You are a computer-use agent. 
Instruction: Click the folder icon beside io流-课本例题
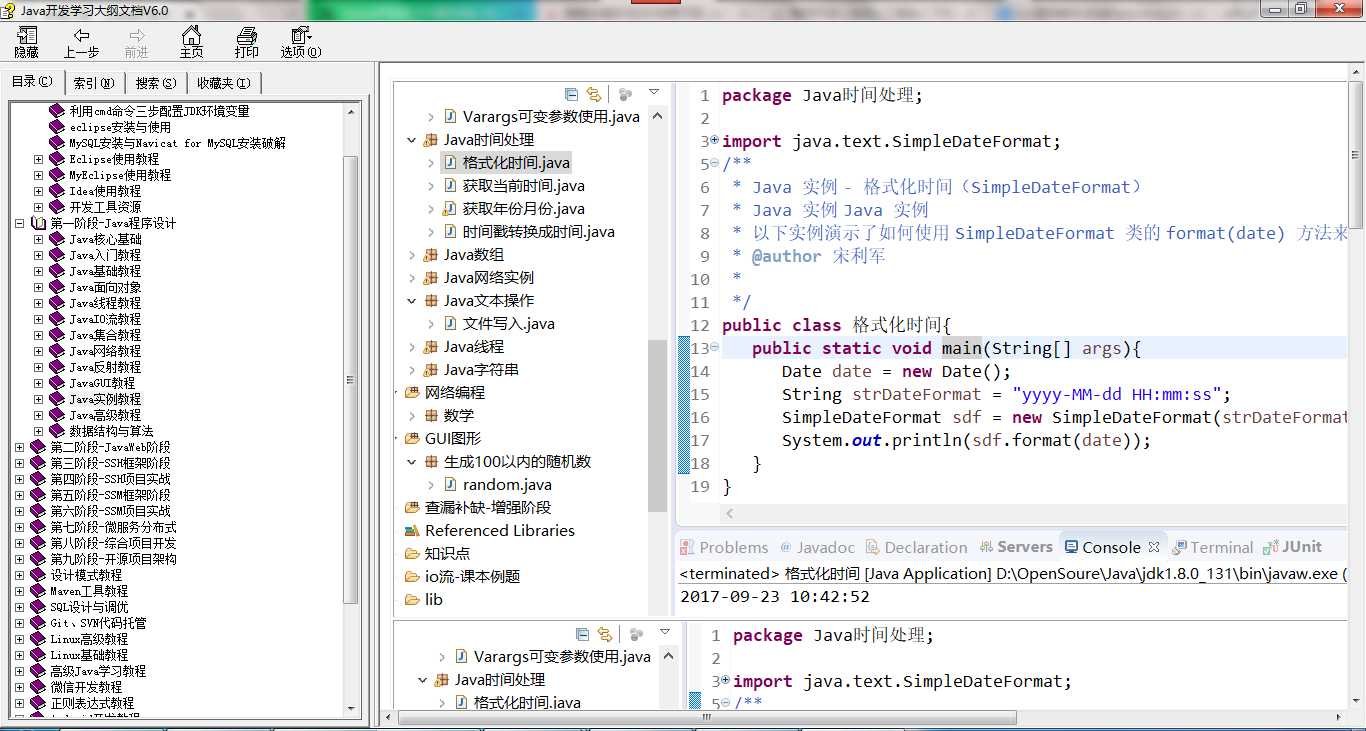(x=412, y=577)
